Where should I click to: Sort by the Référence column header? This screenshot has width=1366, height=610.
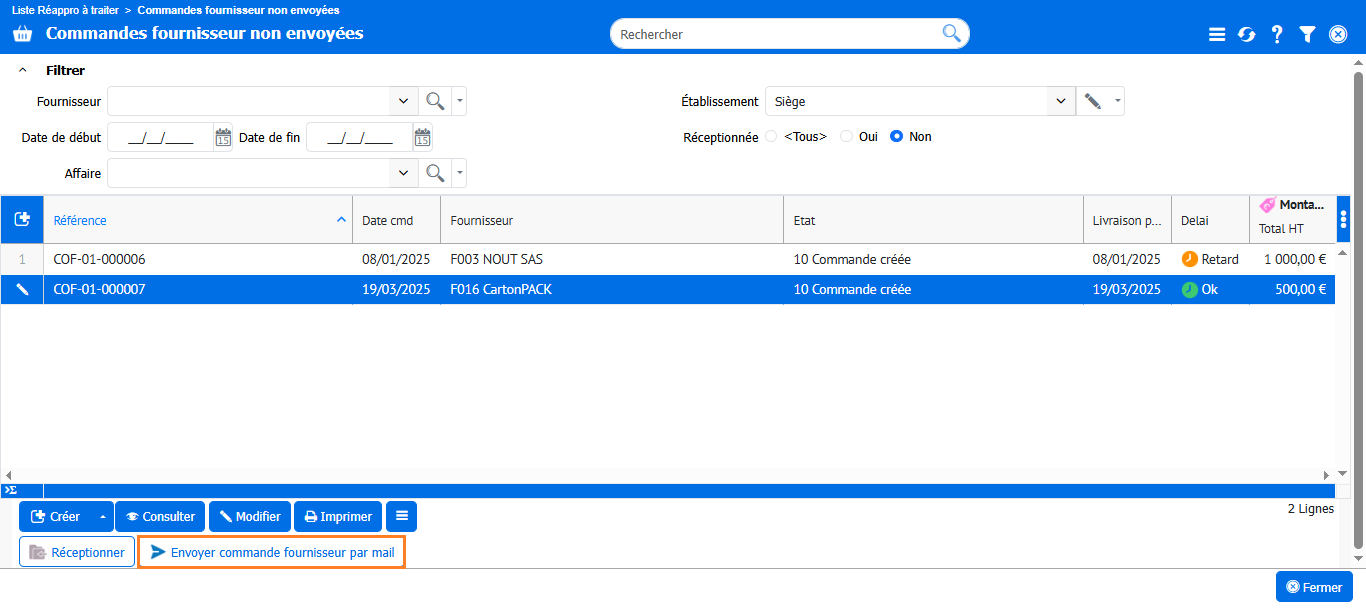(x=80, y=220)
